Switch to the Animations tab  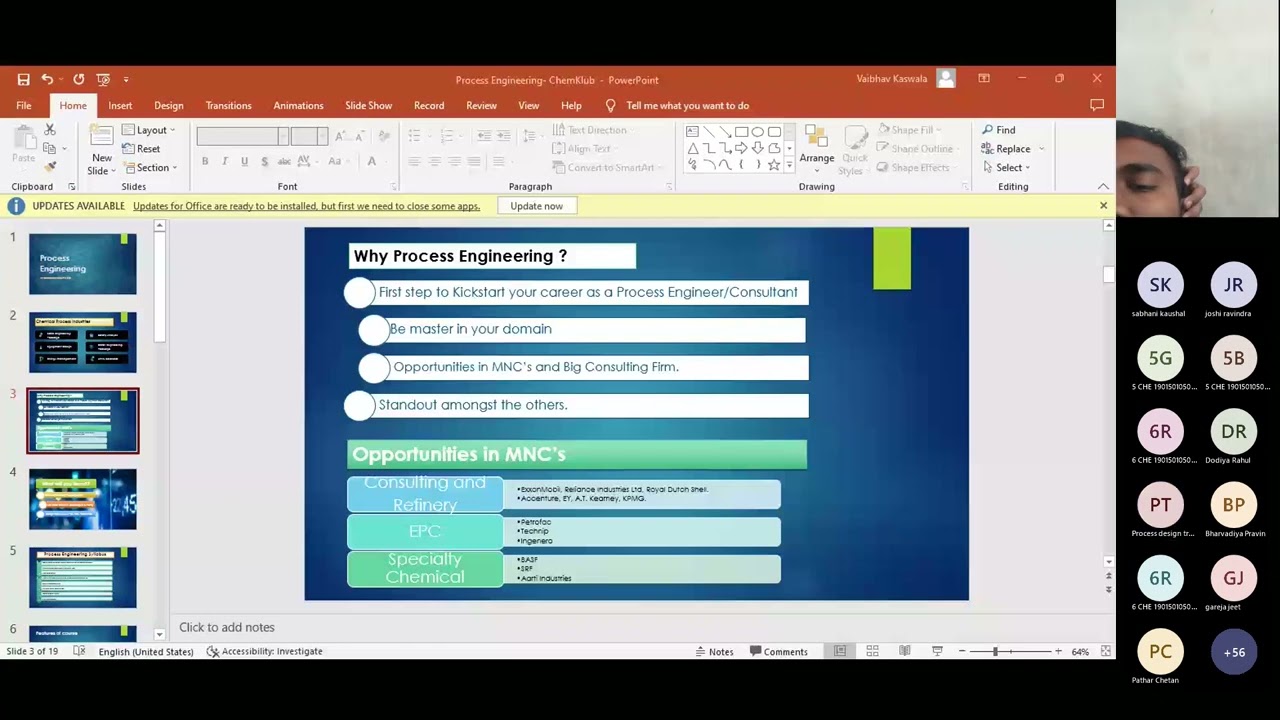click(x=298, y=105)
